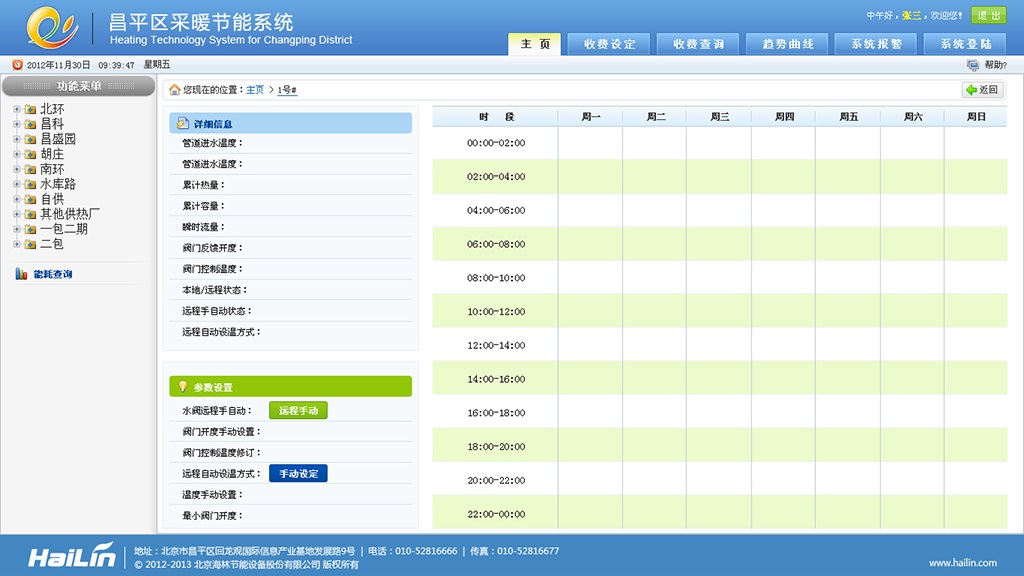The width and height of the screenshot is (1024, 576).
Task: Click the 北环 folder icon
Action: (x=30, y=109)
